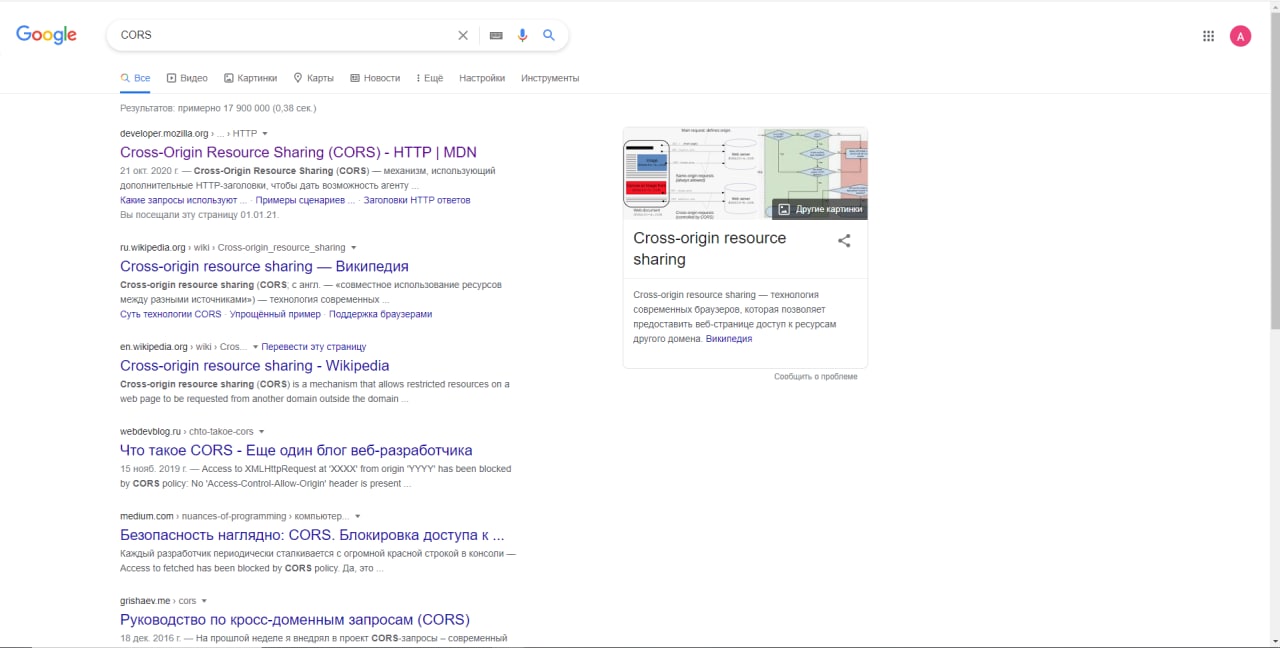
Task: Open Cross-origin resource sharing - Wikipedia result
Action: [255, 366]
